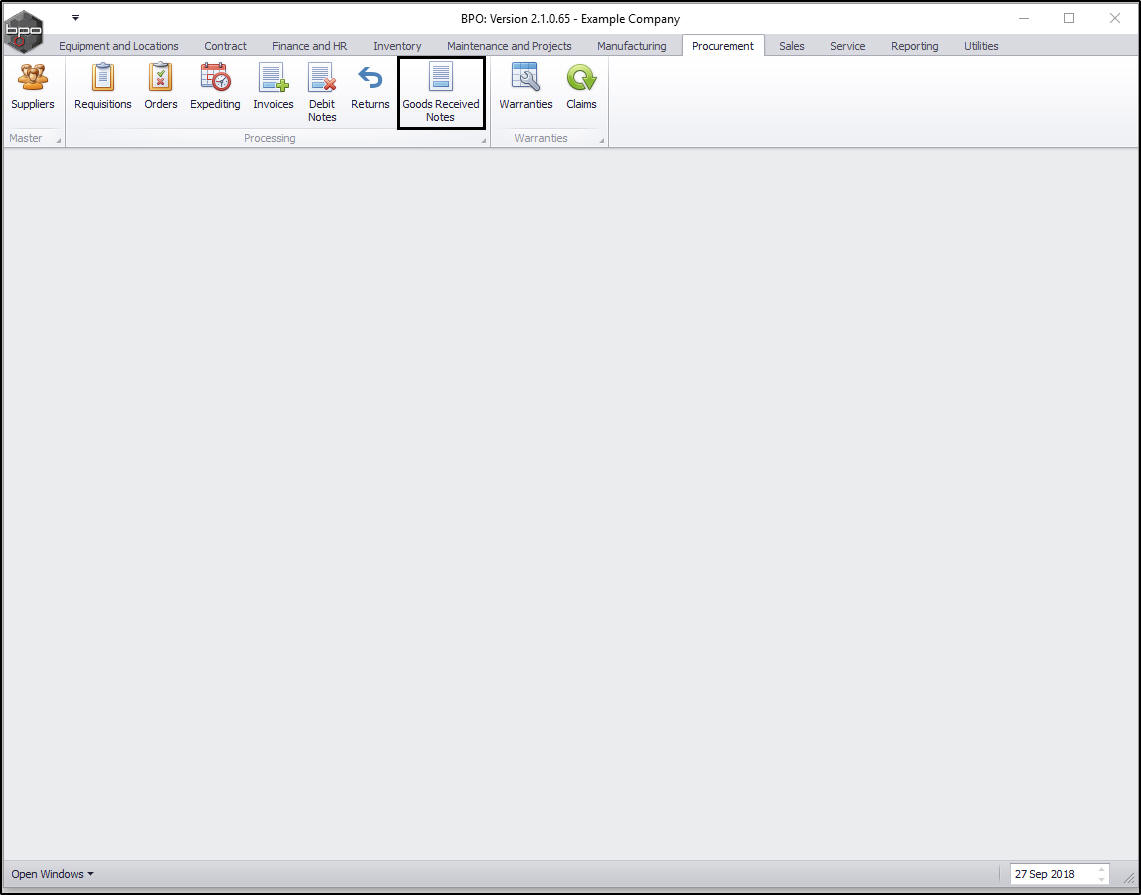Switch to the Contract tab
Viewport: 1141px width, 895px height.
(226, 46)
